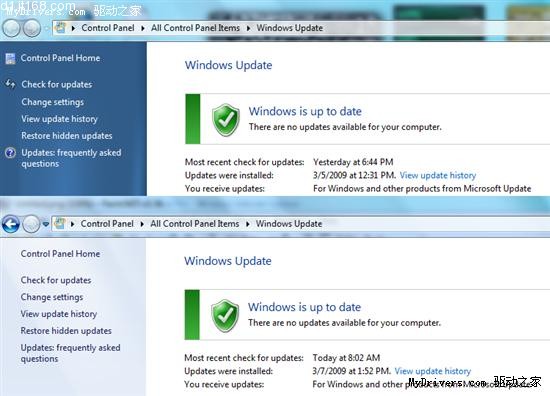Click Control Panel address icon in bottom window

60,223
